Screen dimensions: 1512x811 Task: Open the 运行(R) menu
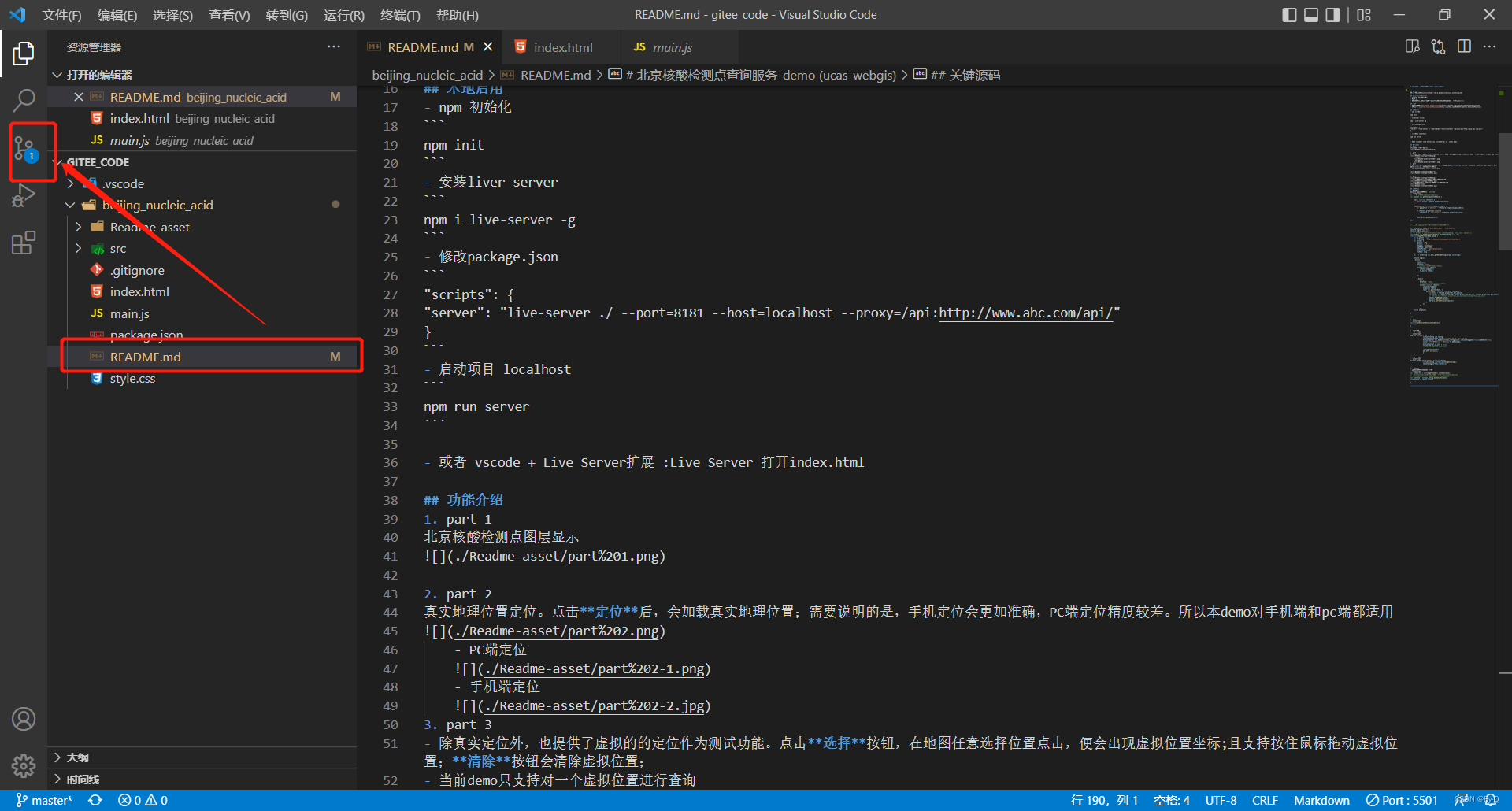point(344,15)
